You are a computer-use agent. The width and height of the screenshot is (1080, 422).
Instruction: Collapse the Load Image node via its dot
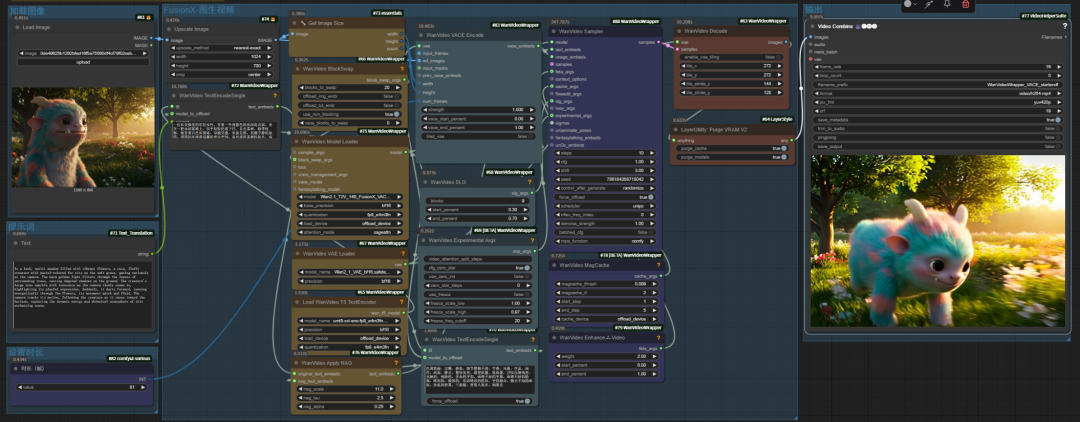[x=19, y=28]
